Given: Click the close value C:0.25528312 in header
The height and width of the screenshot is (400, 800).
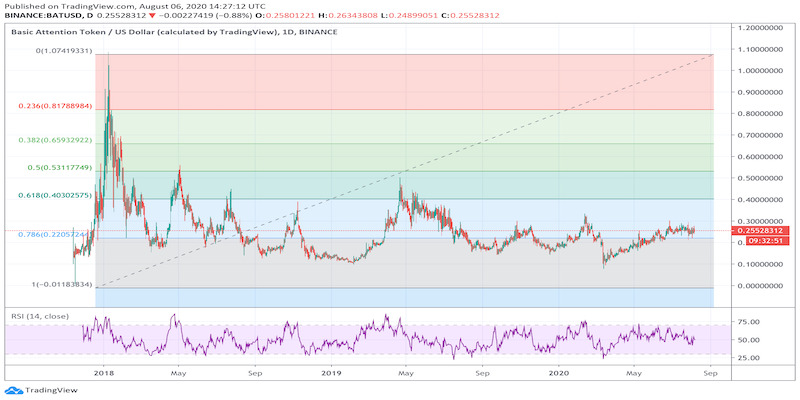Looking at the screenshot, I should [470, 16].
